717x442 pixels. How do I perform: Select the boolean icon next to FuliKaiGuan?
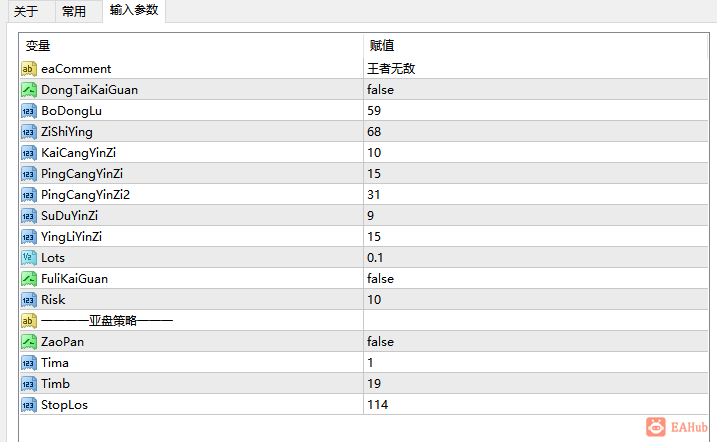click(x=28, y=279)
